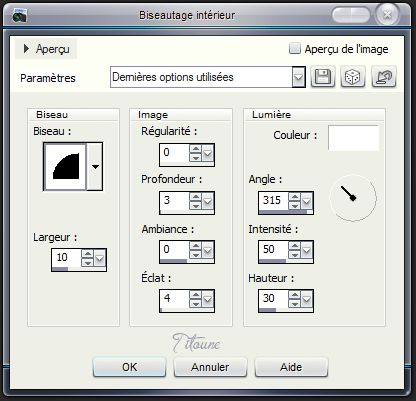Decrease the Largeur value with down arrow
Image resolution: width=416 pixels, height=401 pixels.
pyautogui.click(x=88, y=262)
